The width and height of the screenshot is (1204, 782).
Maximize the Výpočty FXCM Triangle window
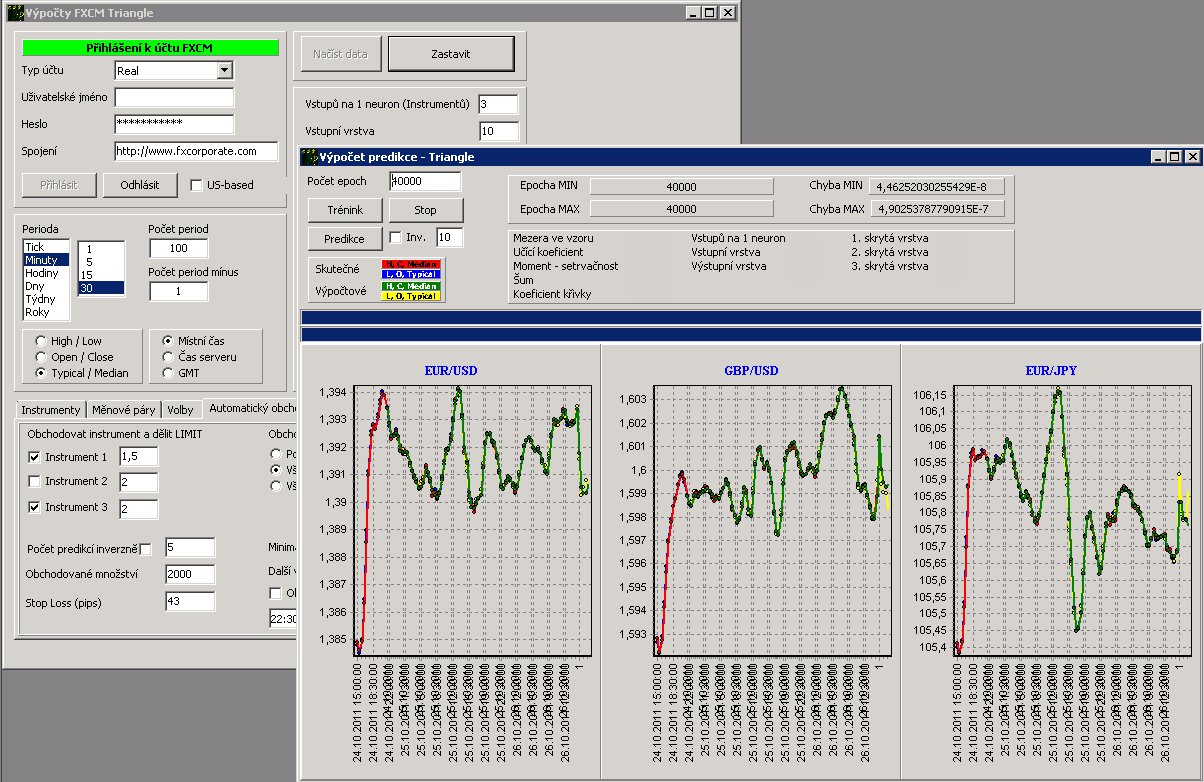[x=709, y=13]
